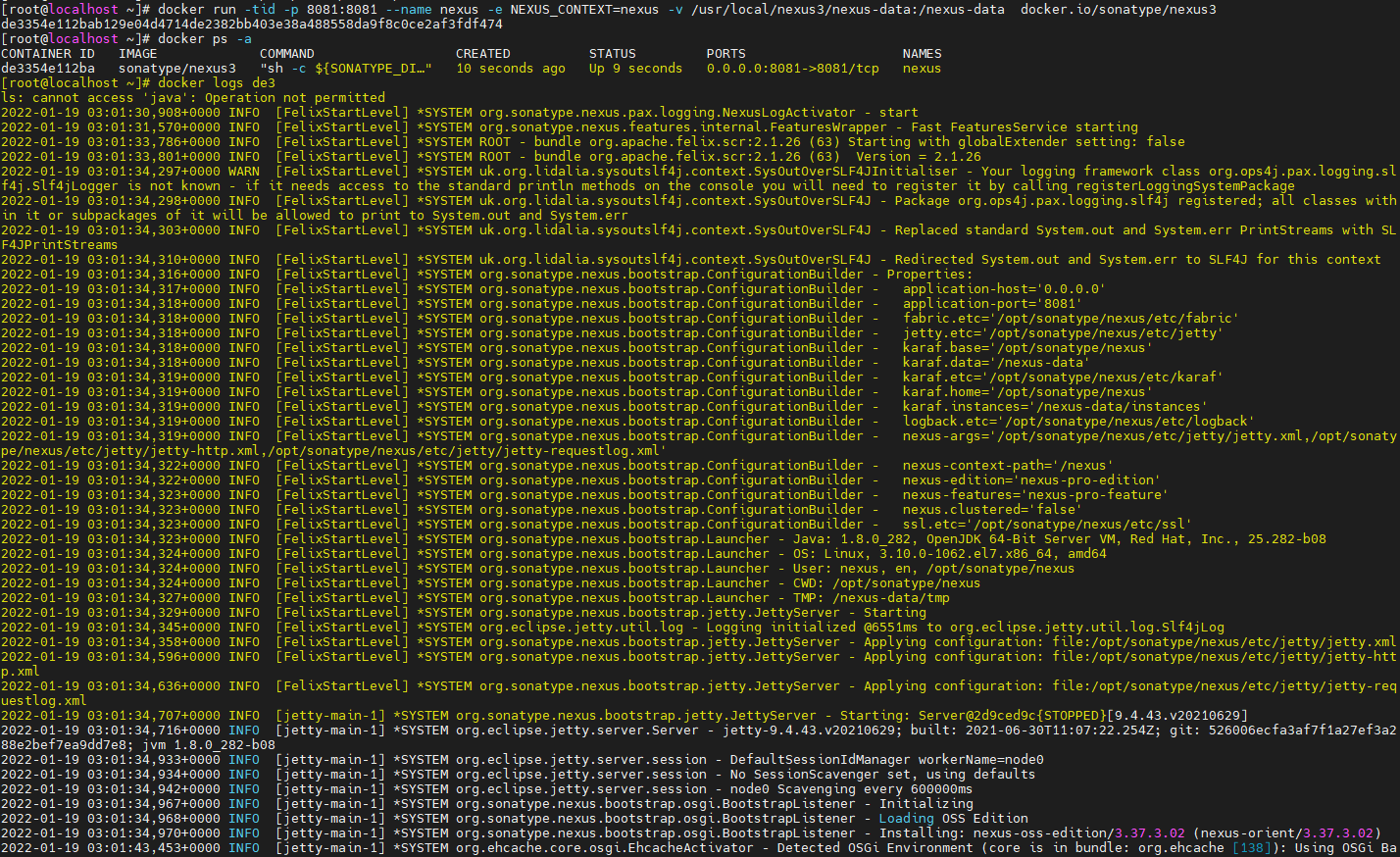Click 'node0 Scavenging every 600000ms' message
Screen dimensions: 1400x857
tap(852, 788)
